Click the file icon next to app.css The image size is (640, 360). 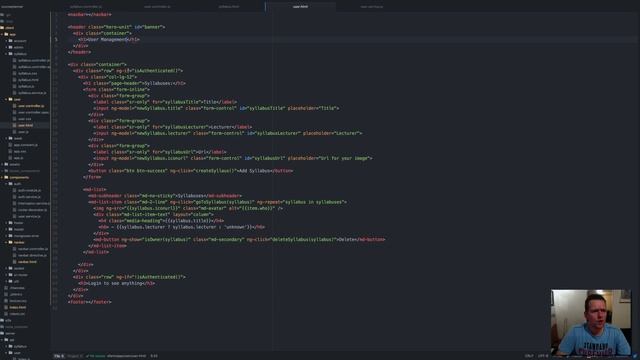tap(11, 151)
